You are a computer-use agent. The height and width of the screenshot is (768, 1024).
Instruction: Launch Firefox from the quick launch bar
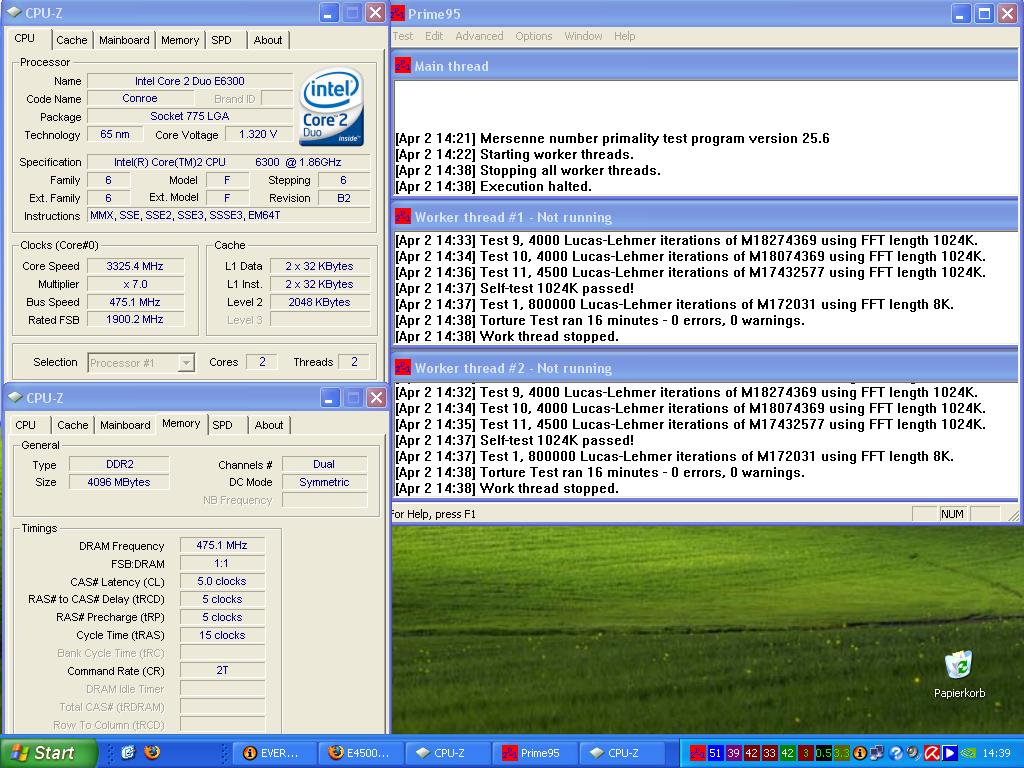pos(152,752)
